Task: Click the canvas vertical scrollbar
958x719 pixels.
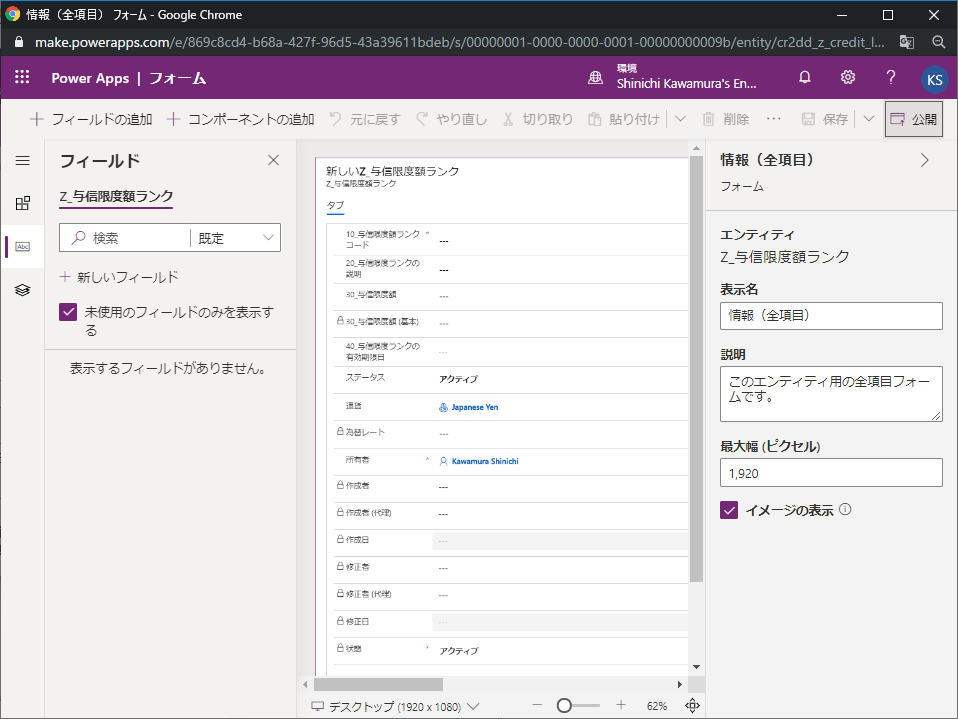Action: tap(696, 368)
